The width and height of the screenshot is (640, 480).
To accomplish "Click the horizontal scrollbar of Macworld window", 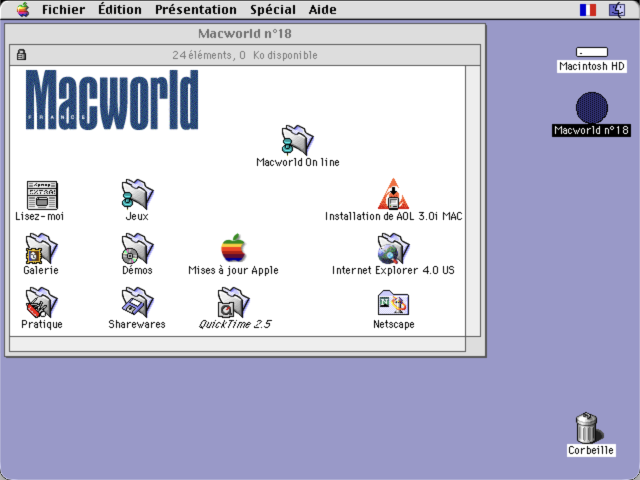I will pos(238,344).
